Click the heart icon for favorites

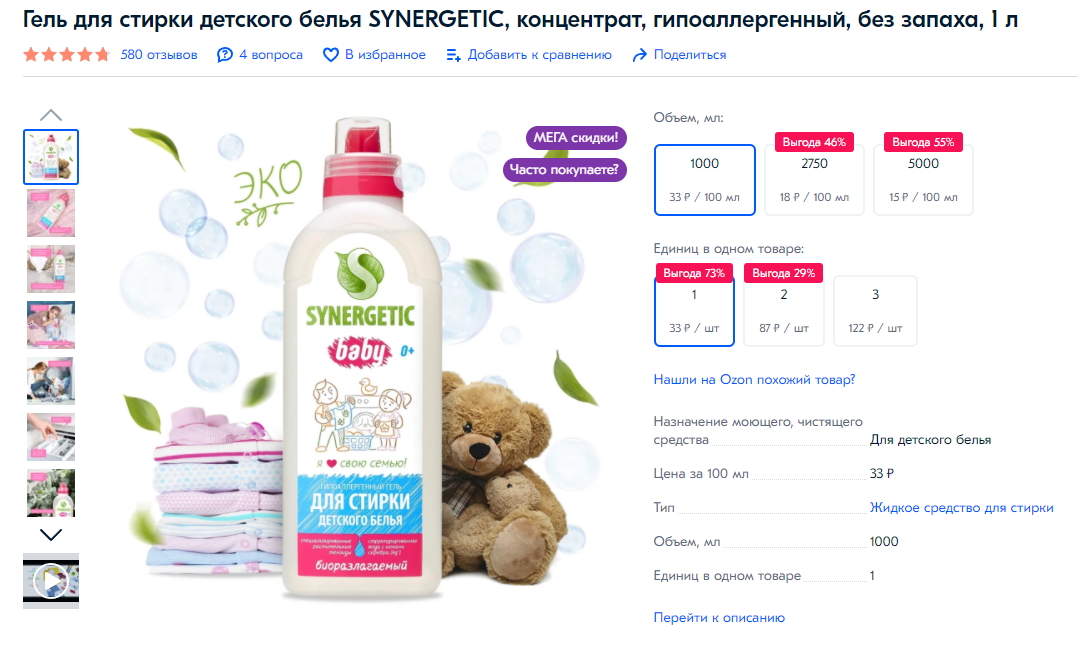[331, 55]
